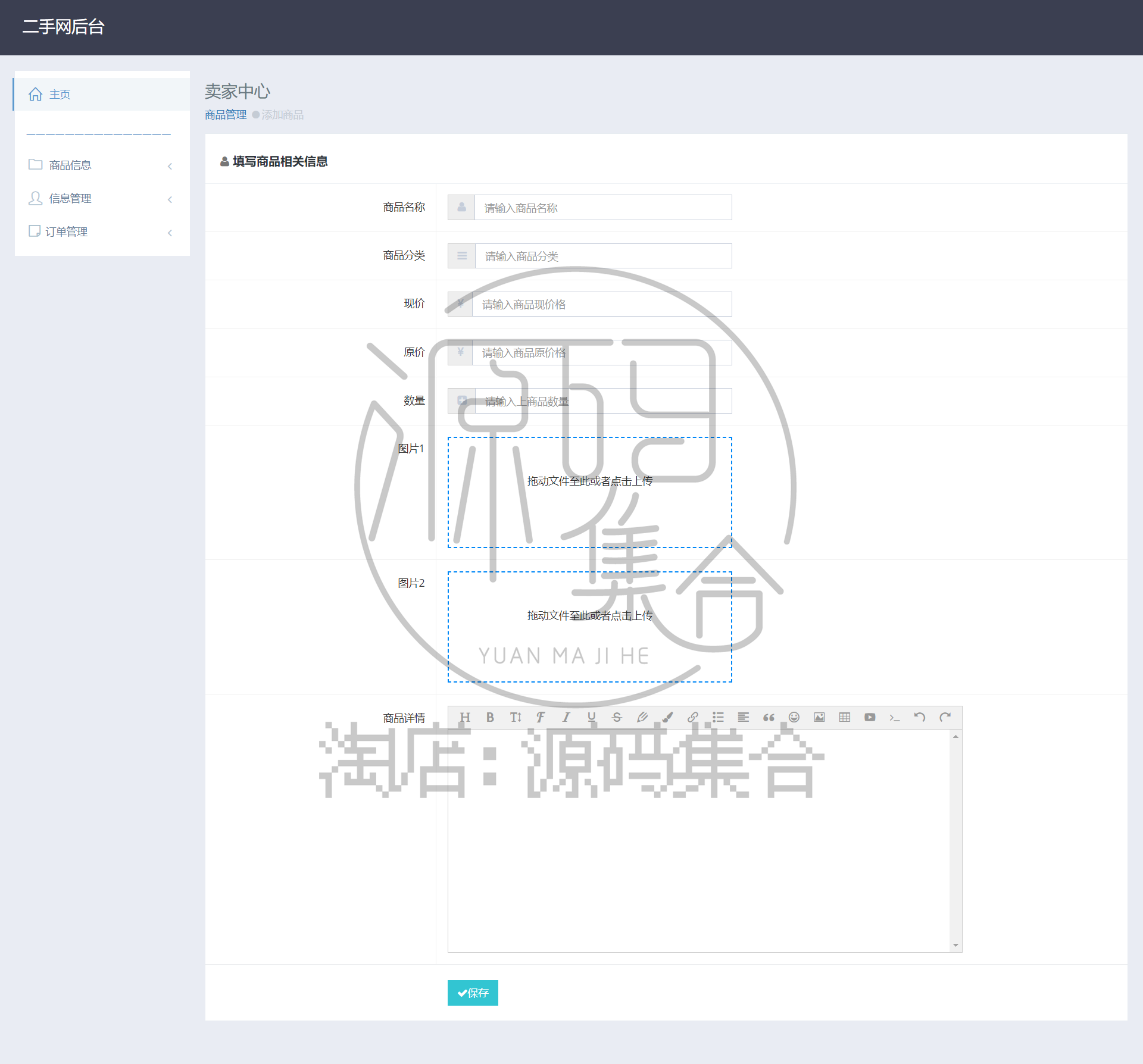Click the plus icon addon of 数量
Viewport: 1143px width, 1064px height.
(462, 401)
